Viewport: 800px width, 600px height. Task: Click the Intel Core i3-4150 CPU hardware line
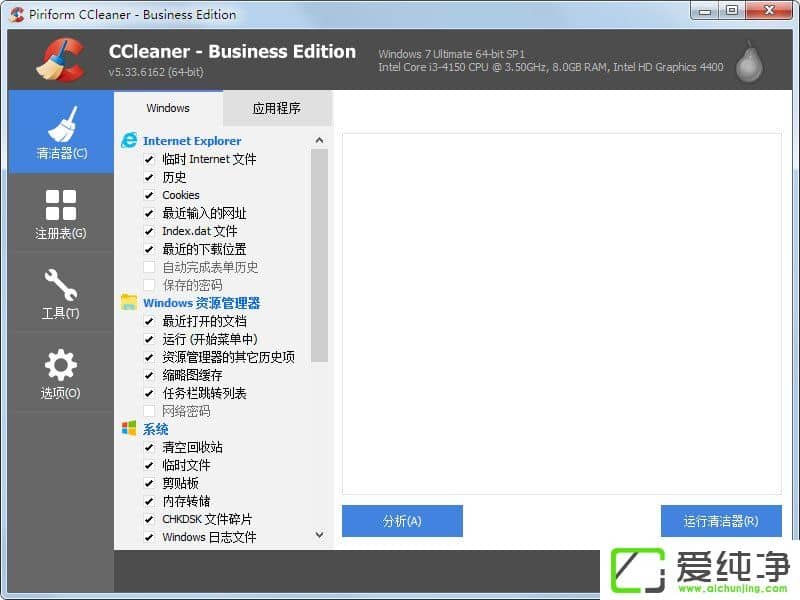[x=551, y=67]
